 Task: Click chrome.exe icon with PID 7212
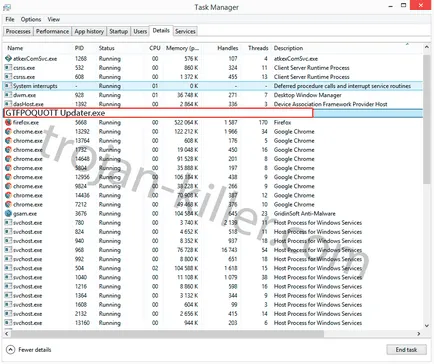(8, 204)
